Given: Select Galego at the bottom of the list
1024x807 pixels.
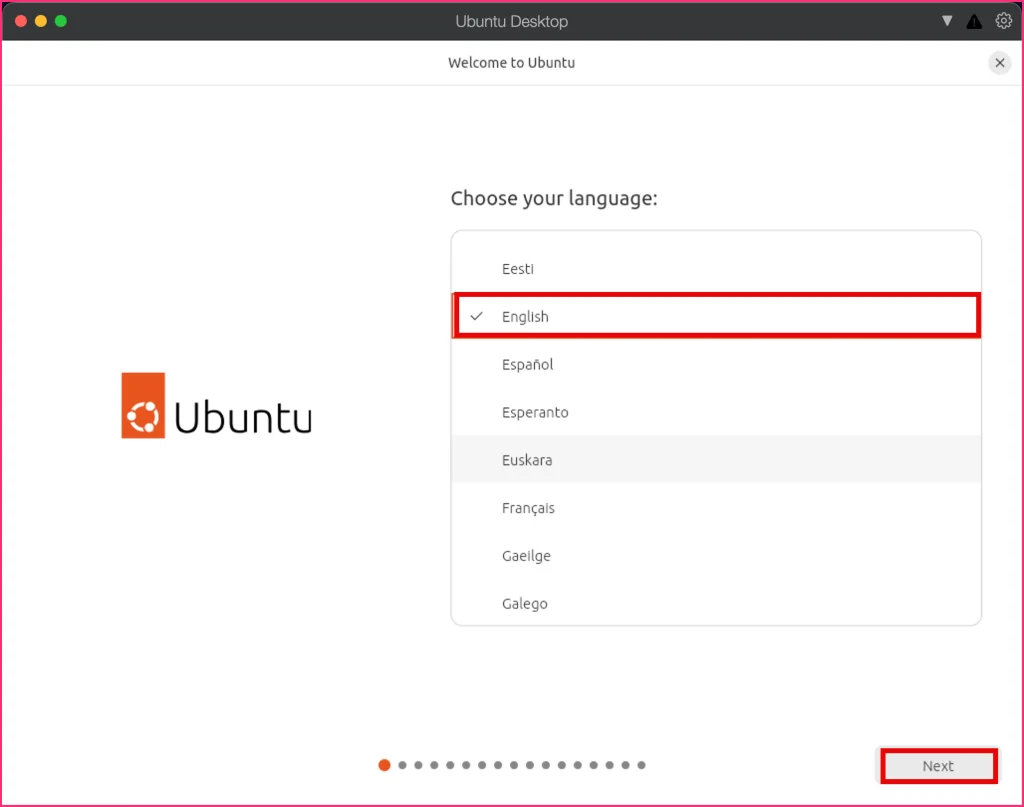Looking at the screenshot, I should pyautogui.click(x=716, y=603).
